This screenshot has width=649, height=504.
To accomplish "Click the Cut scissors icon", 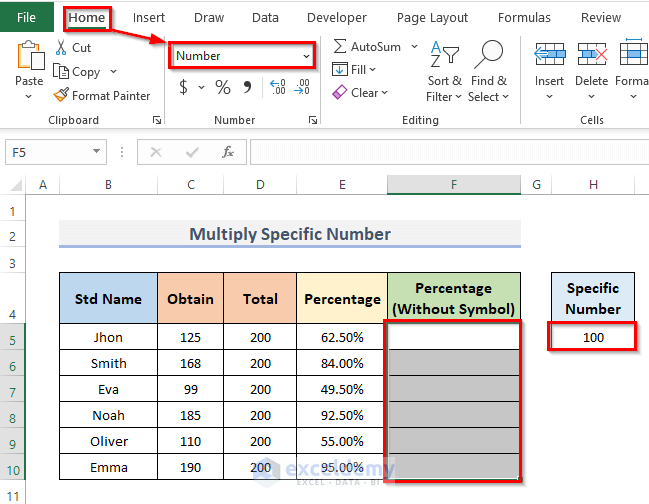I will click(x=61, y=47).
